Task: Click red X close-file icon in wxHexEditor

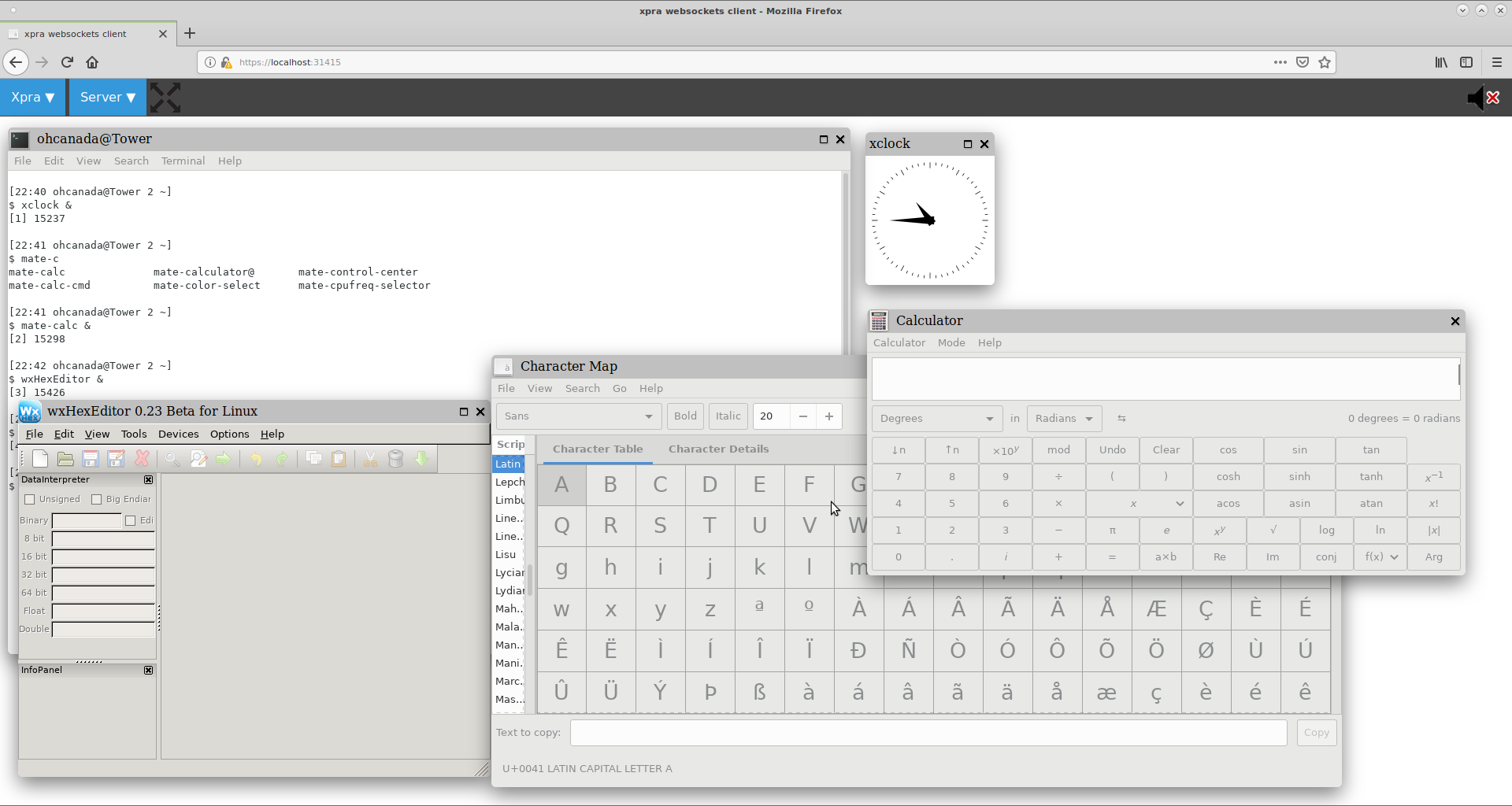Action: 142,459
